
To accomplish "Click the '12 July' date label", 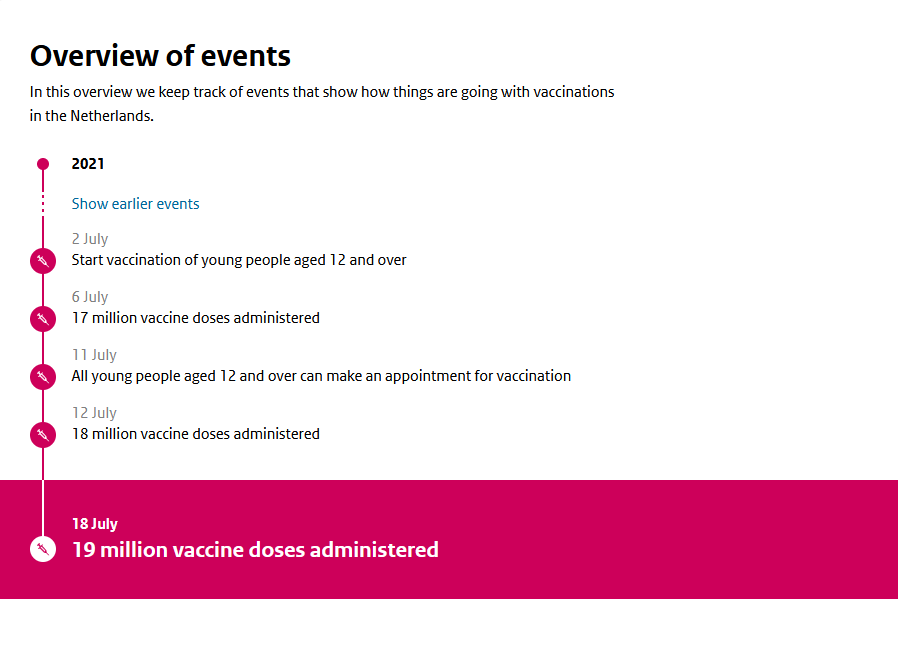I will click(x=94, y=413).
